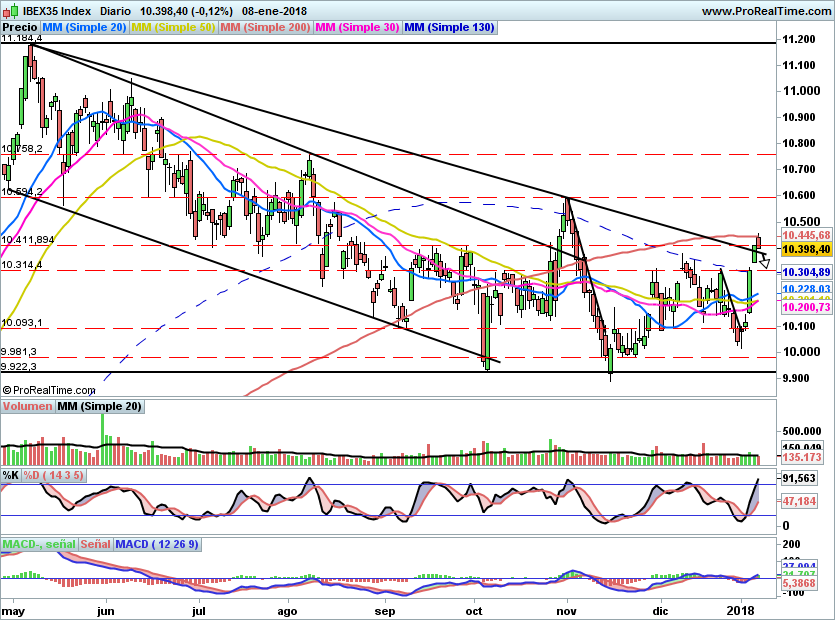Click the Volumen panel label
The width and height of the screenshot is (835, 620).
tap(27, 406)
